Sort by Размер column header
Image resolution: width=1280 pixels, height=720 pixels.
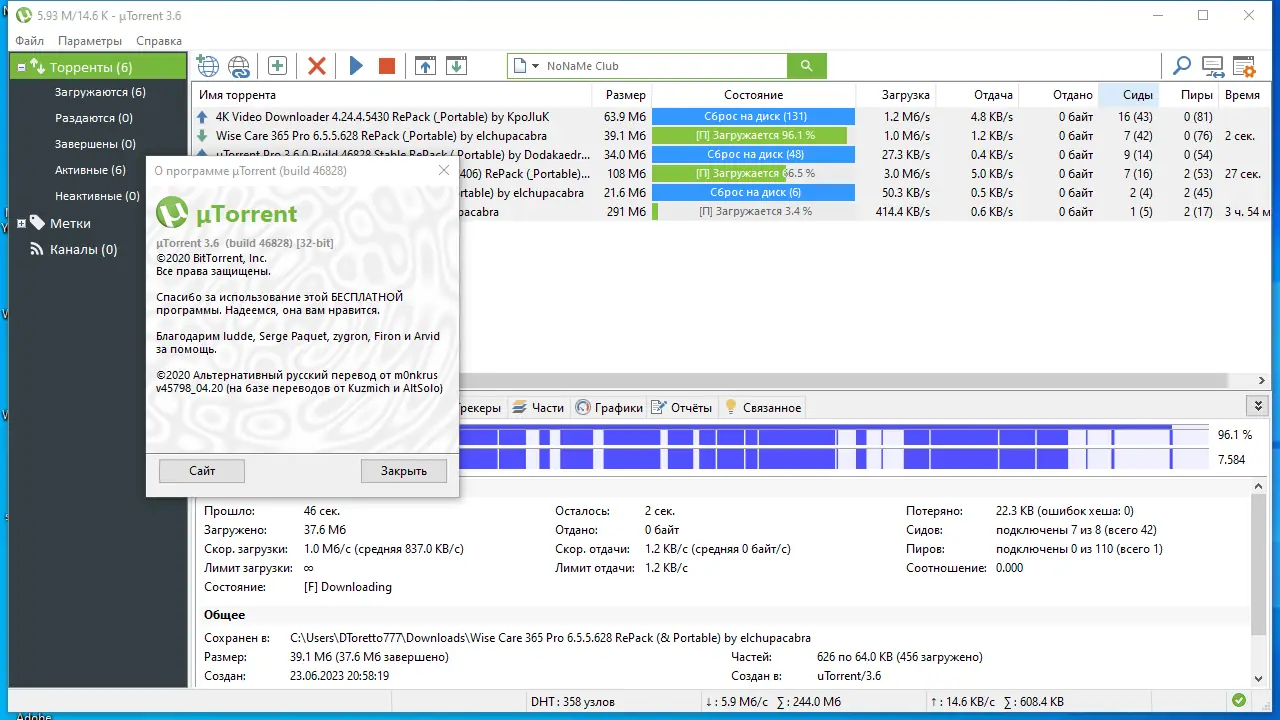(622, 95)
